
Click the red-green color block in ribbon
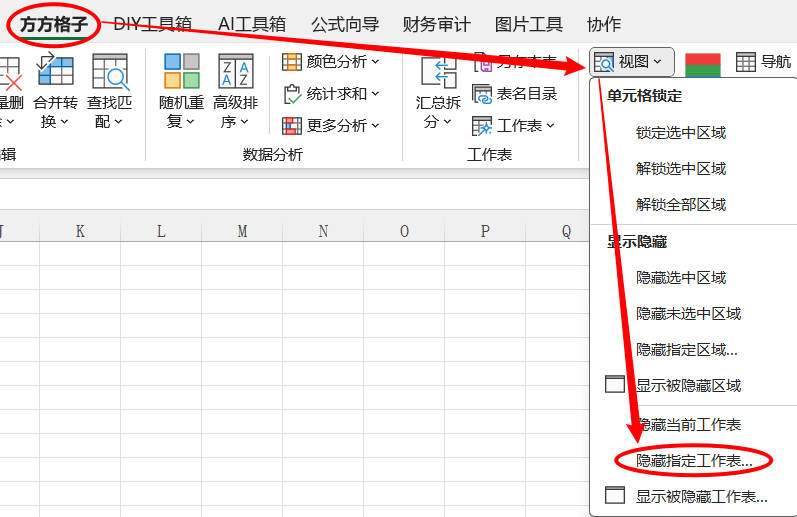click(703, 63)
